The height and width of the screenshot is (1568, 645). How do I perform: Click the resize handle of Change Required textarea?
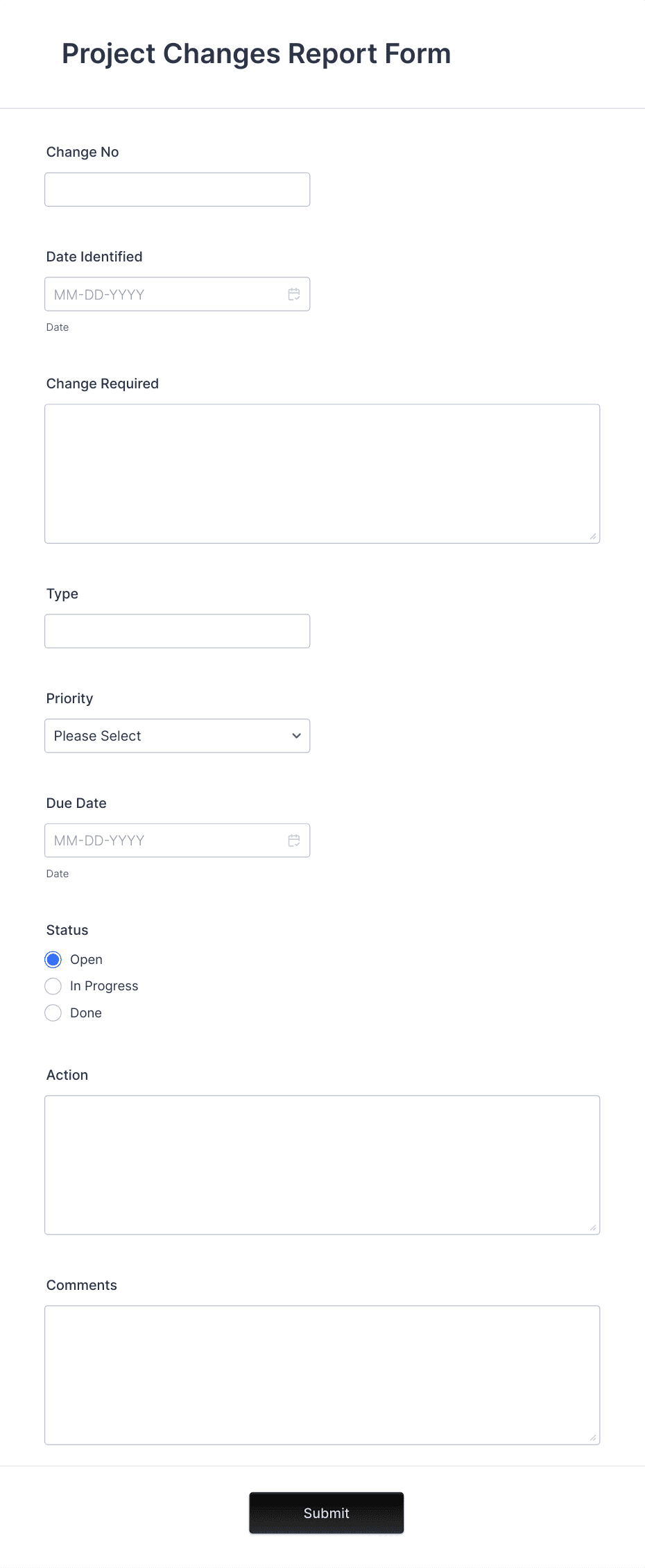pyautogui.click(x=594, y=535)
